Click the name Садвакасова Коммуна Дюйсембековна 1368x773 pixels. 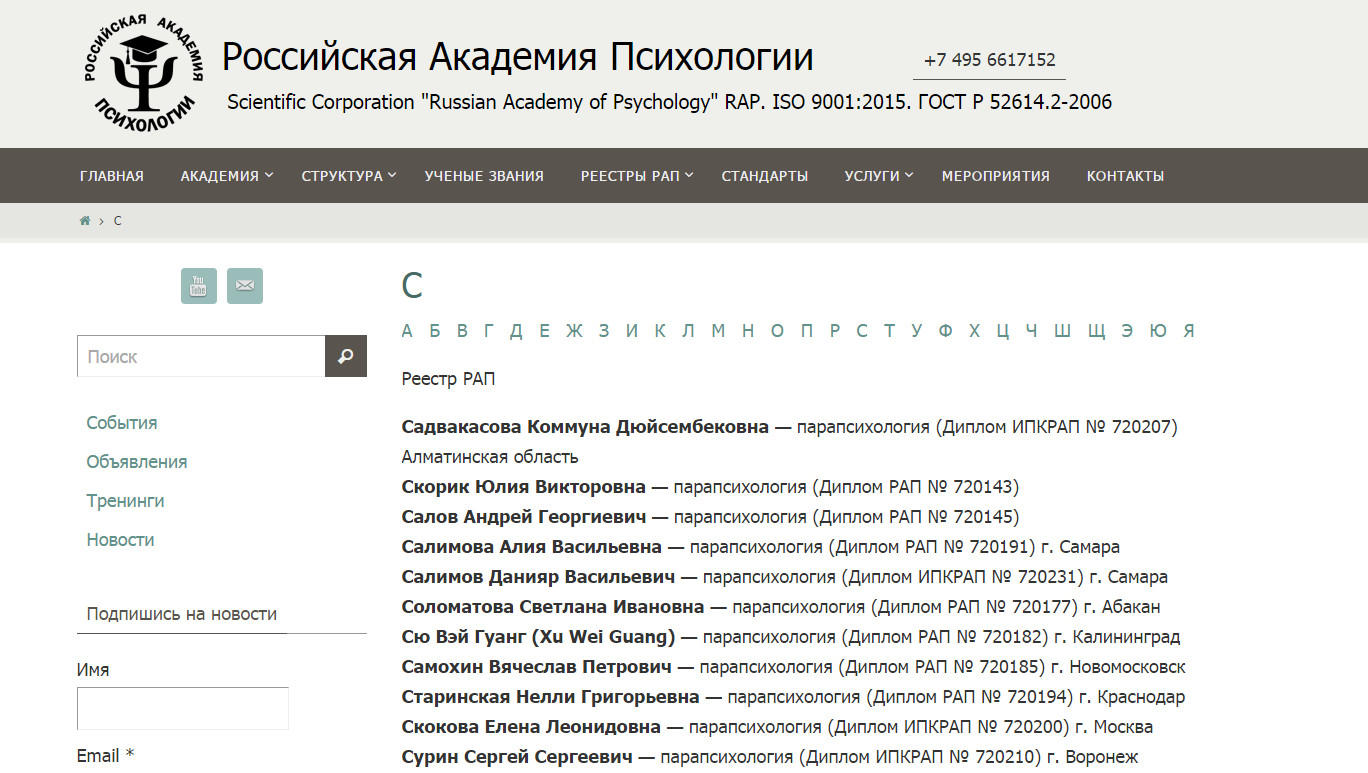click(585, 427)
